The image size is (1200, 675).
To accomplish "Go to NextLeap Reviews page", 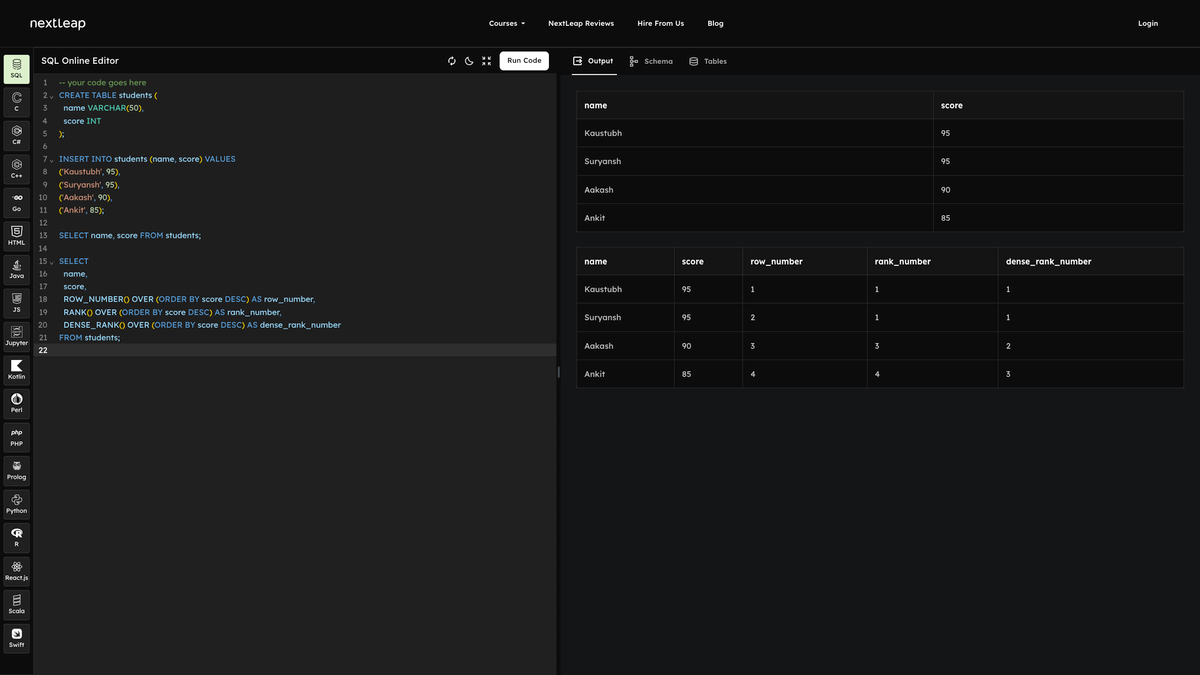I will 581,23.
